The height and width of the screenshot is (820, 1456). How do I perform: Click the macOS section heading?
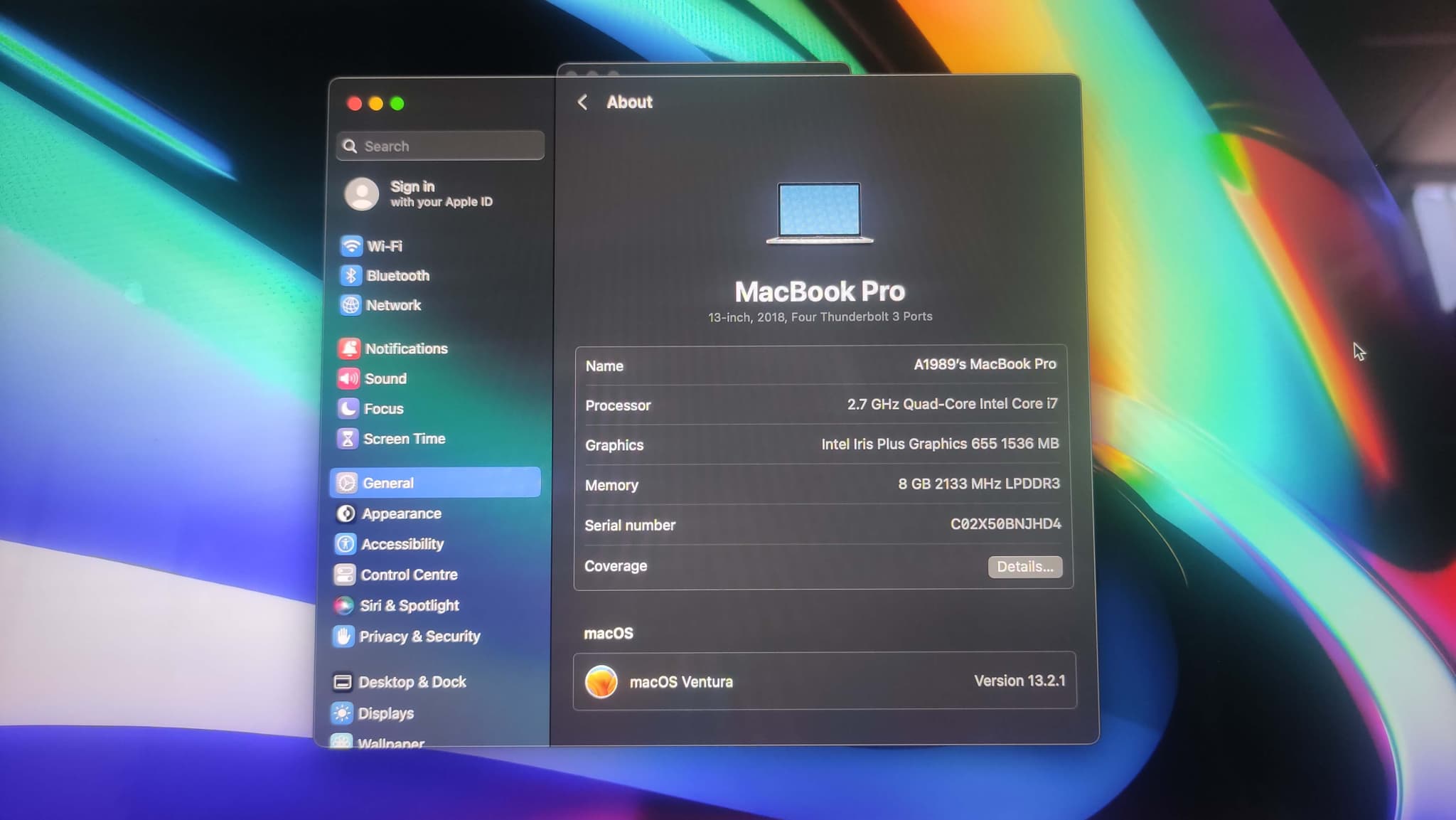point(609,634)
